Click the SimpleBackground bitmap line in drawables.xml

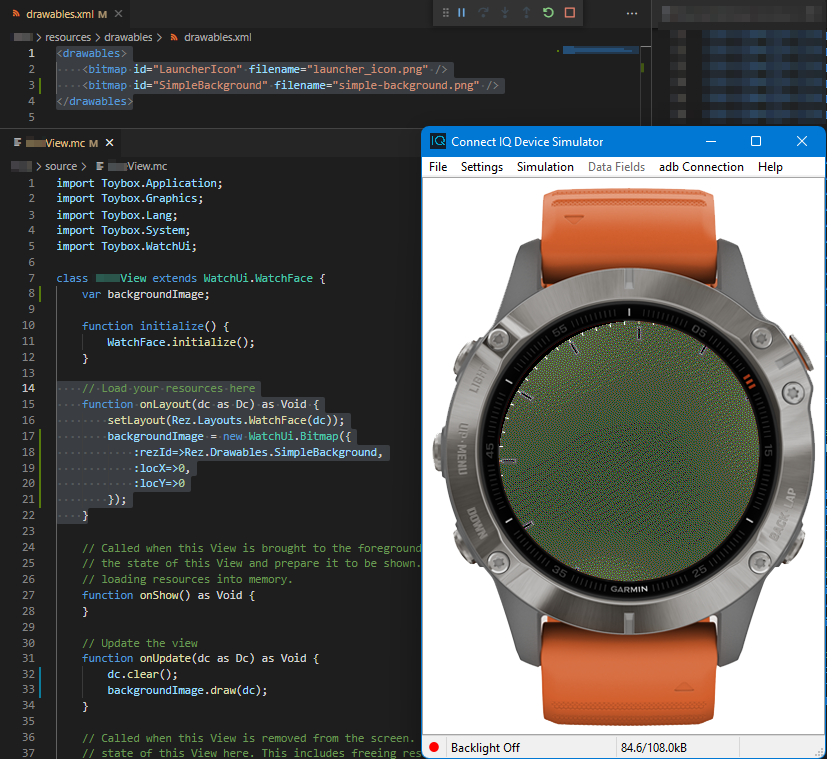290,85
